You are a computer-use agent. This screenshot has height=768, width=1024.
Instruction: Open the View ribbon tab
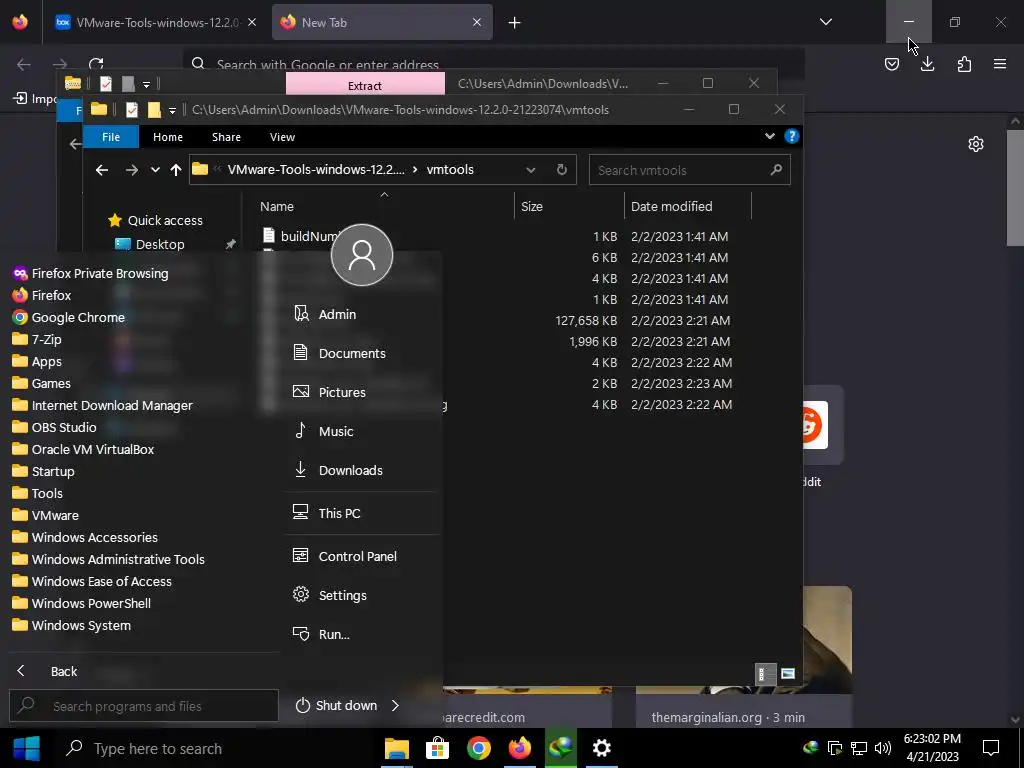point(282,137)
